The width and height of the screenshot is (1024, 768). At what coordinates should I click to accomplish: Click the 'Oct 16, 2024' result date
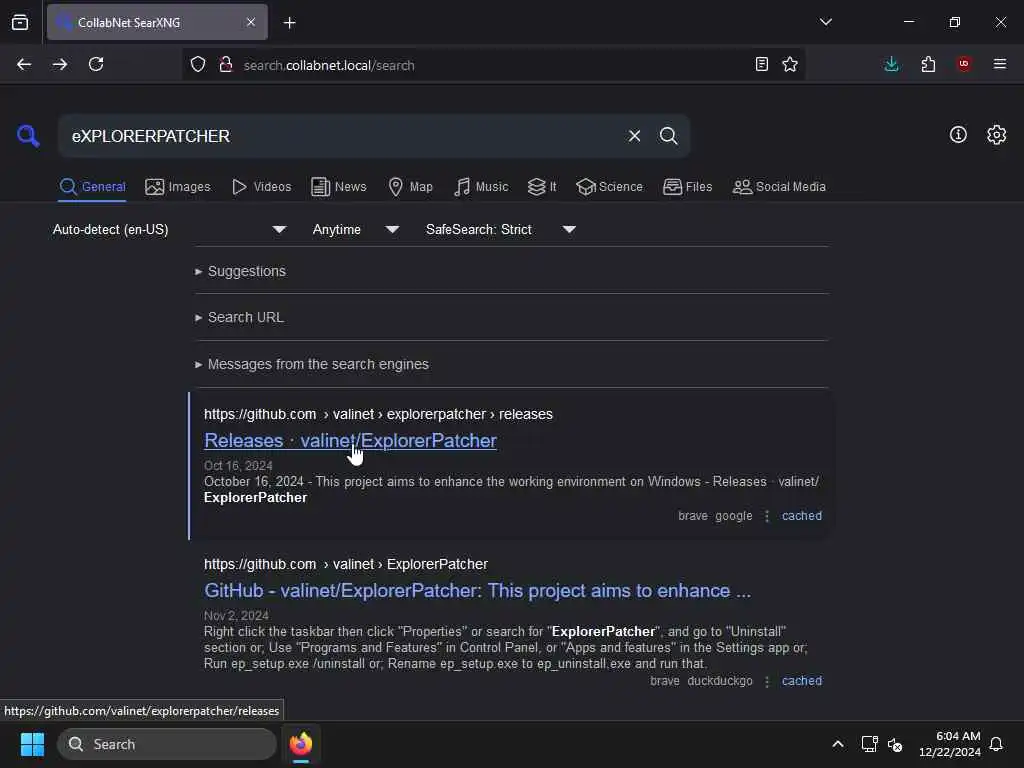[238, 466]
